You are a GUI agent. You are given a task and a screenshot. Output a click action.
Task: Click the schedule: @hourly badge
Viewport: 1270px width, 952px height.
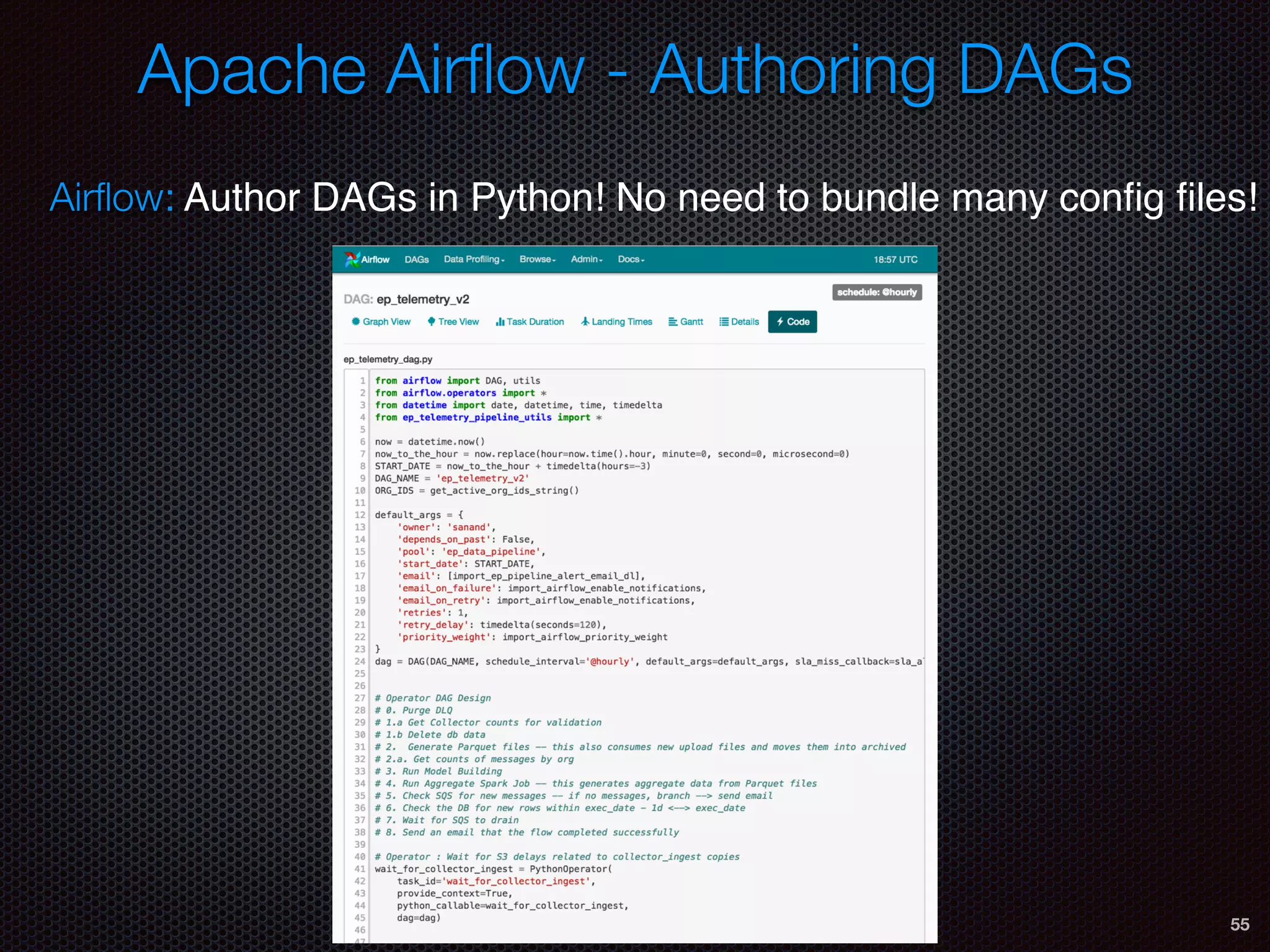click(877, 292)
